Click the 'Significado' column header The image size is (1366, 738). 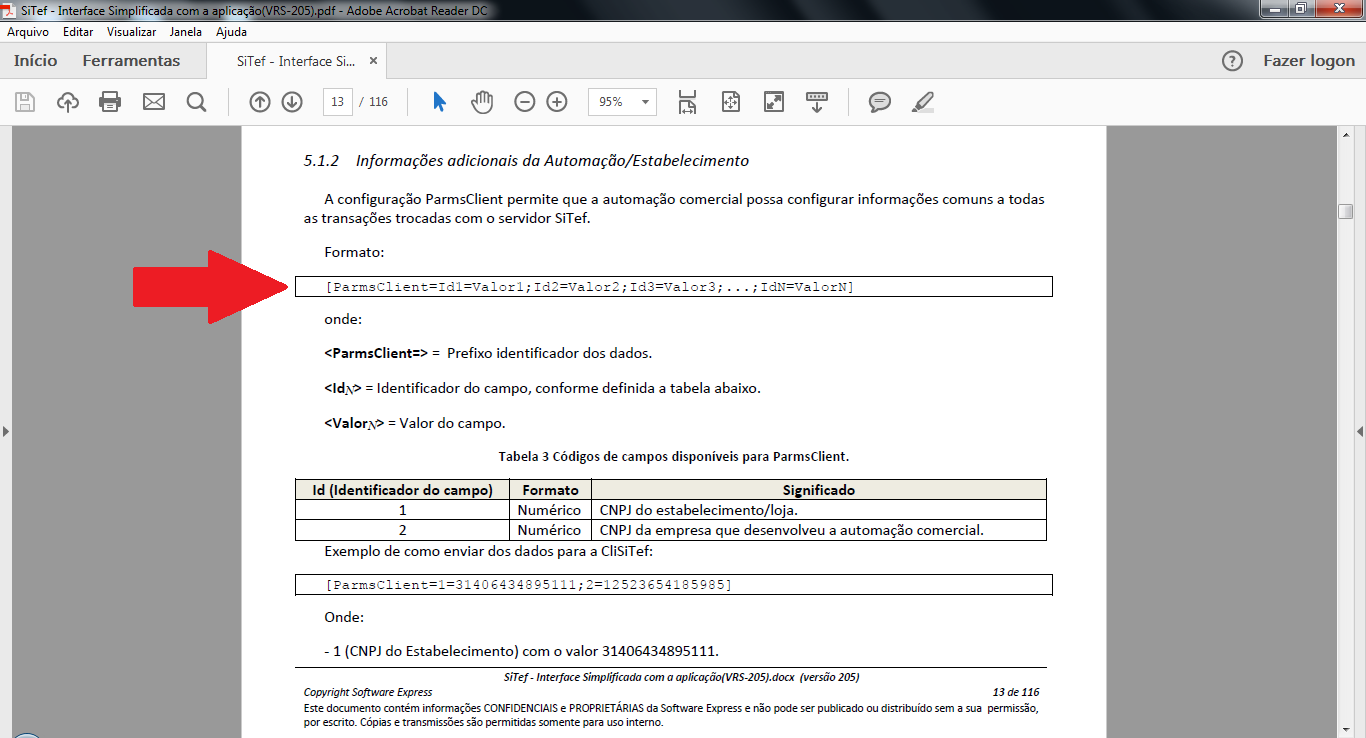818,490
